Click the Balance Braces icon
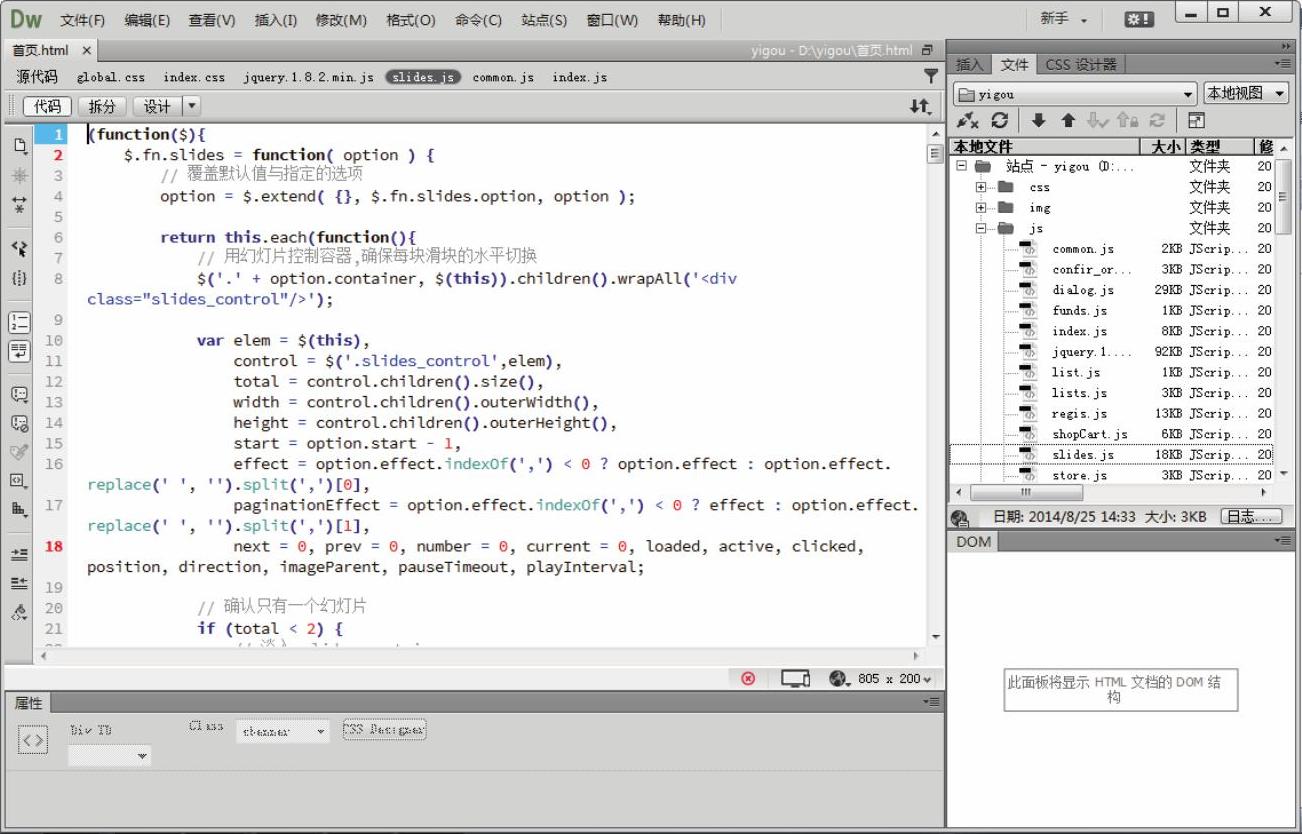The height and width of the screenshot is (834, 1302). tap(19, 278)
